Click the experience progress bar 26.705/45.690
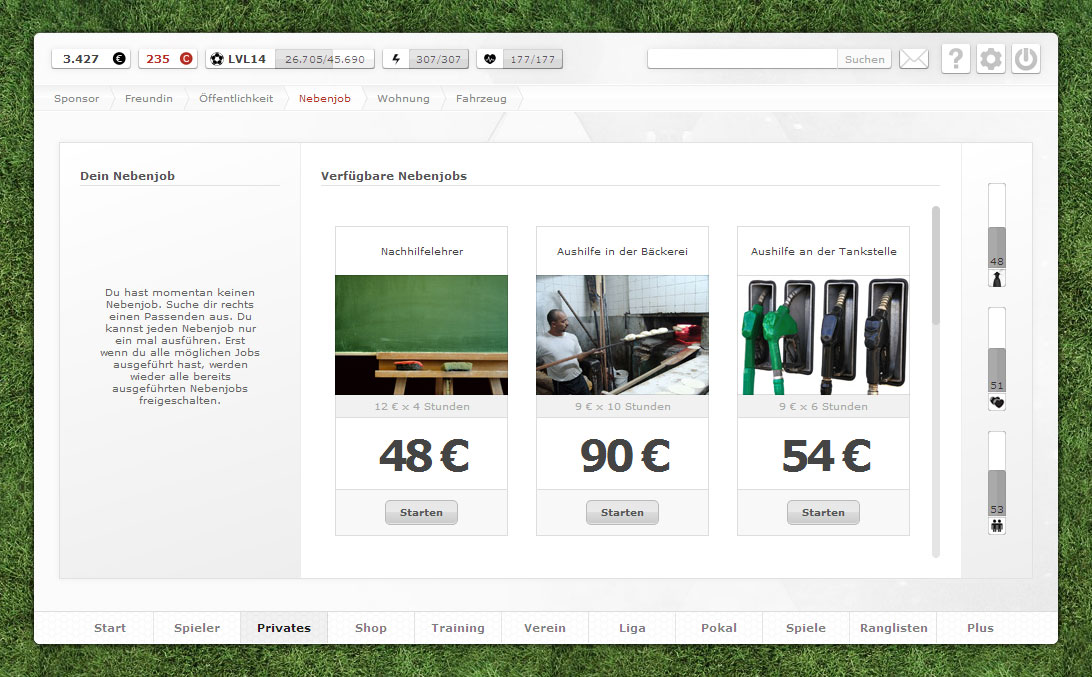This screenshot has width=1092, height=677. click(x=325, y=59)
